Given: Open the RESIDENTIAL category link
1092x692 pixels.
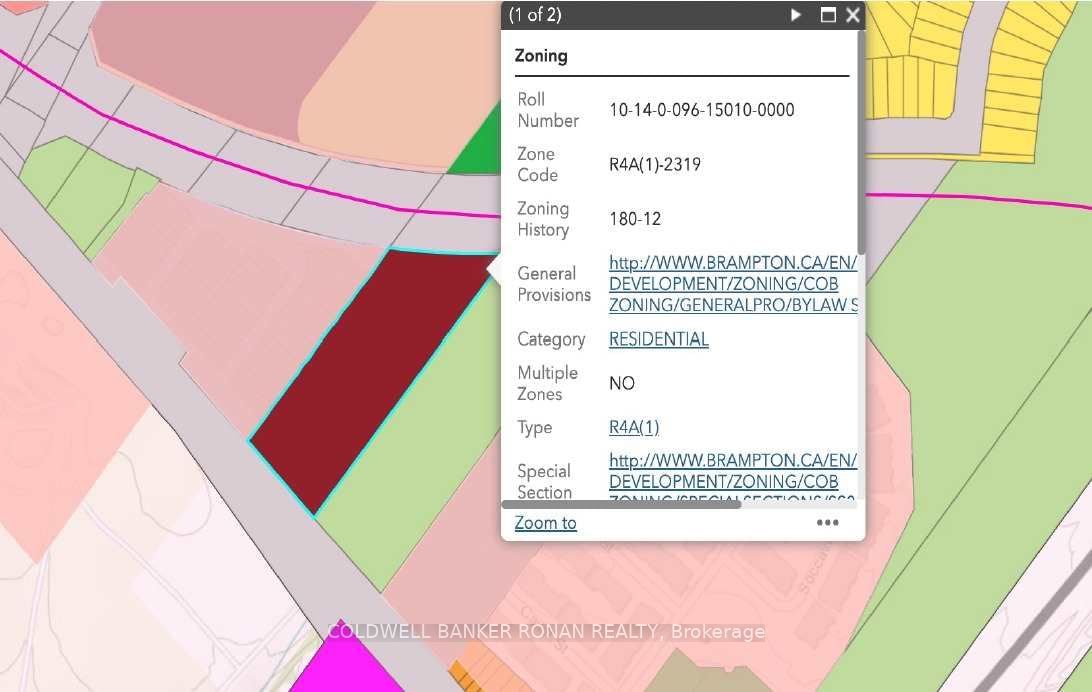Looking at the screenshot, I should point(659,339).
